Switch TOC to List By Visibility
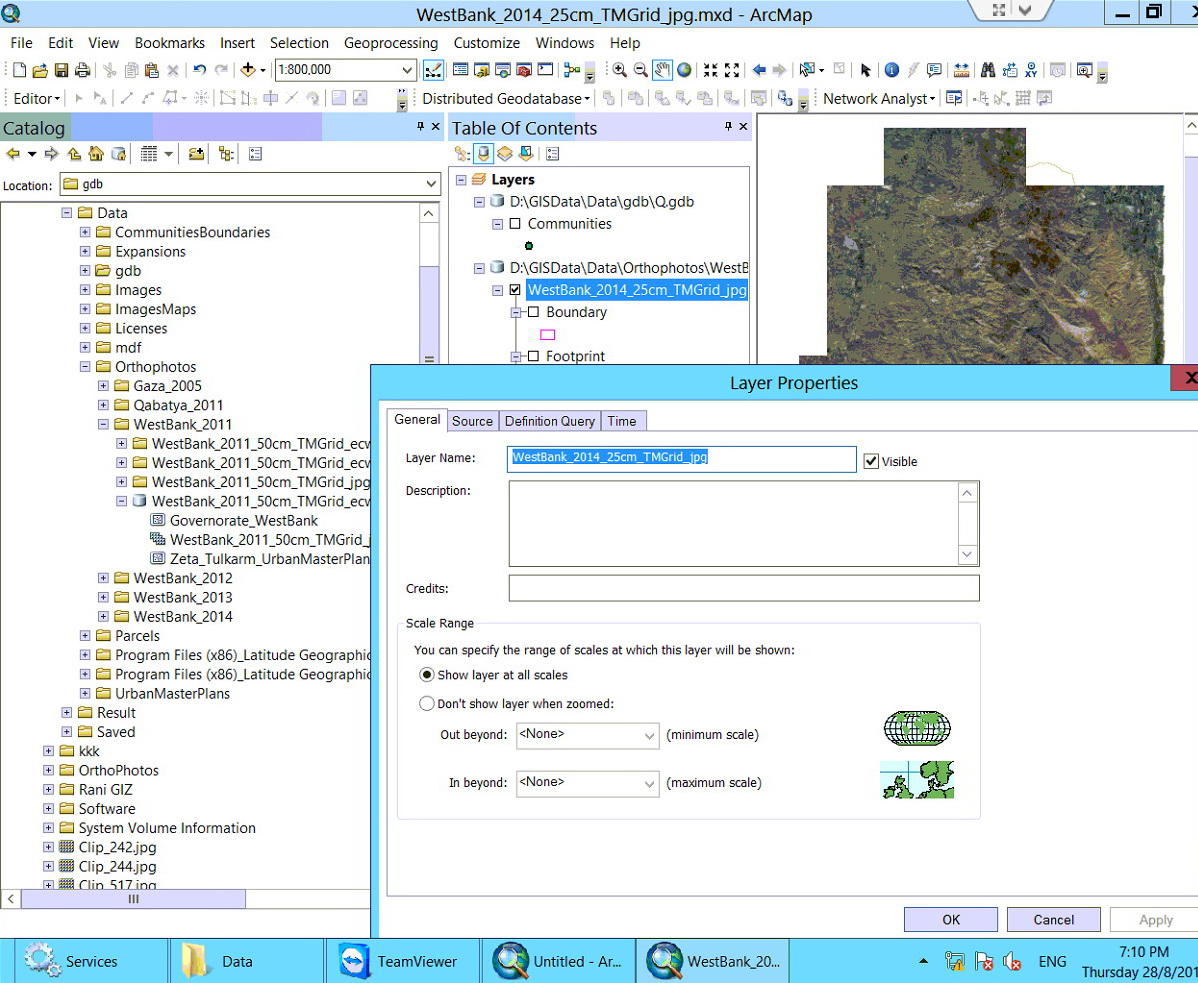This screenshot has height=983, width=1198. [504, 154]
